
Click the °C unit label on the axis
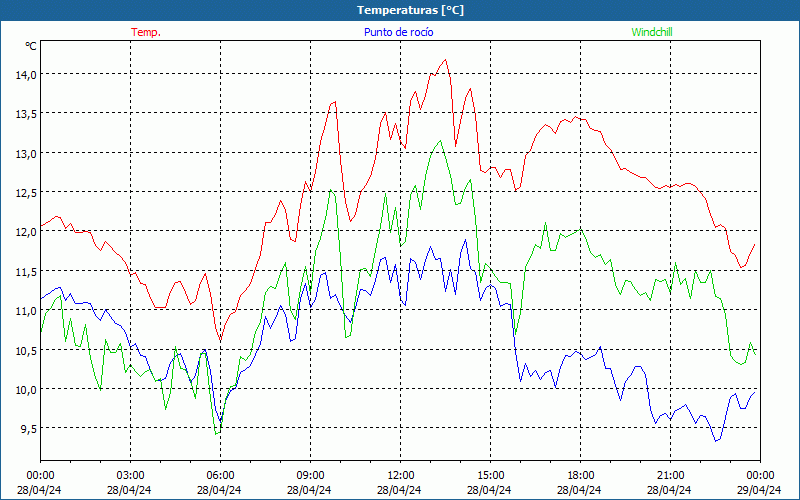click(x=31, y=46)
